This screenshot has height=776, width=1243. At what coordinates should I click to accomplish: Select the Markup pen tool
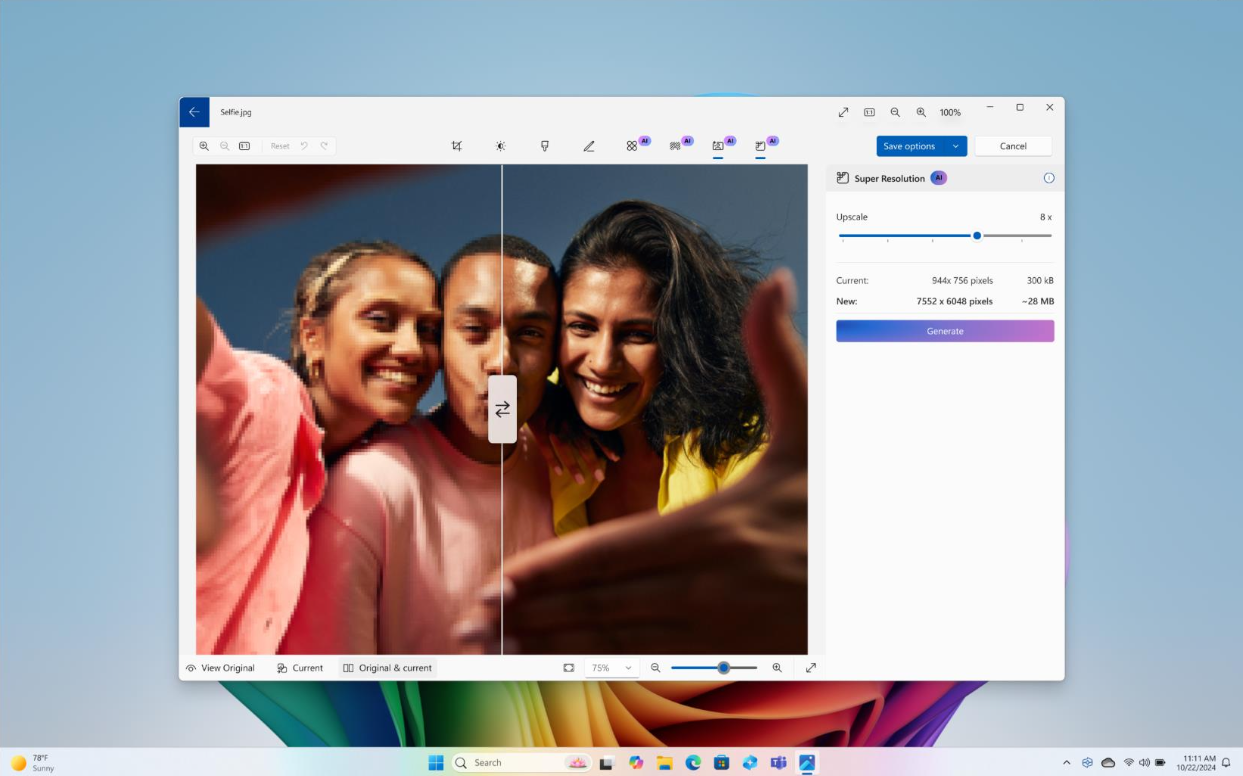coord(588,146)
